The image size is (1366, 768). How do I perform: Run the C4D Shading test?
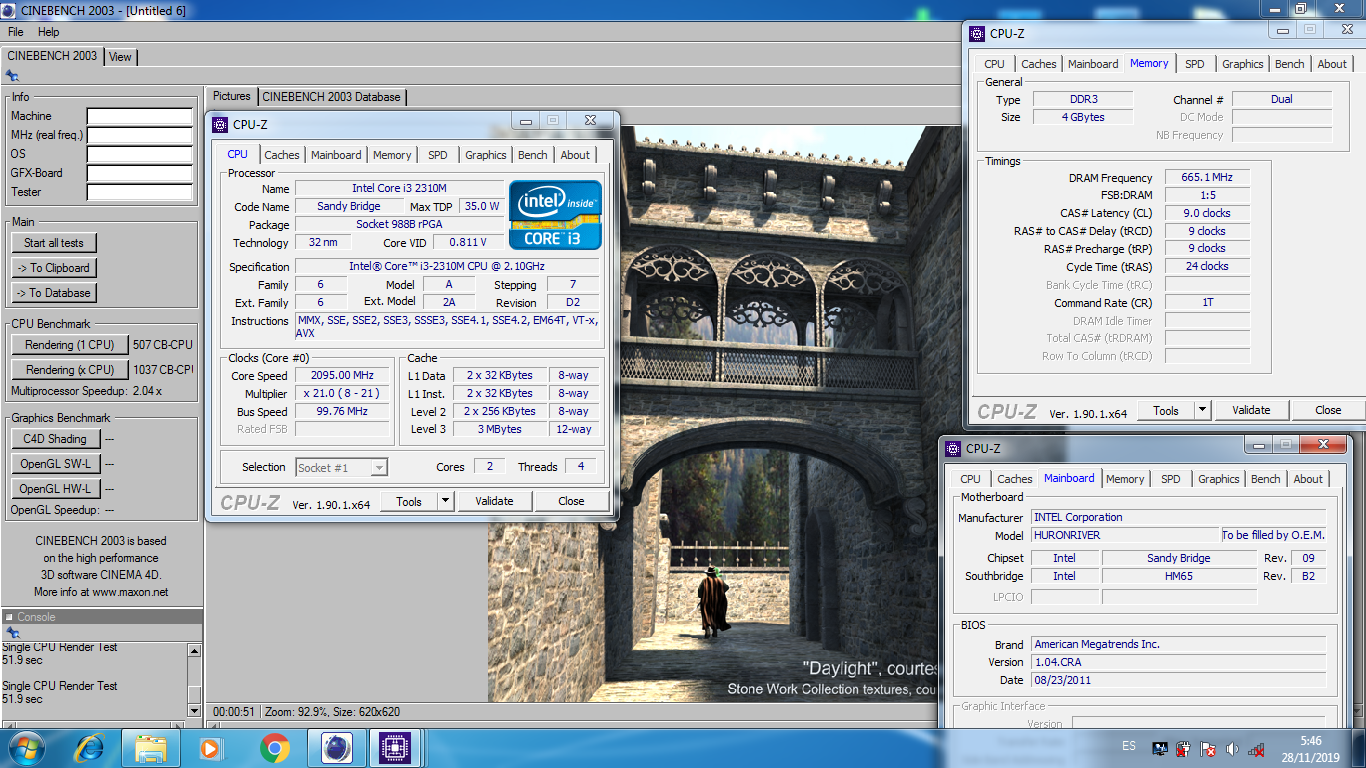(56, 439)
